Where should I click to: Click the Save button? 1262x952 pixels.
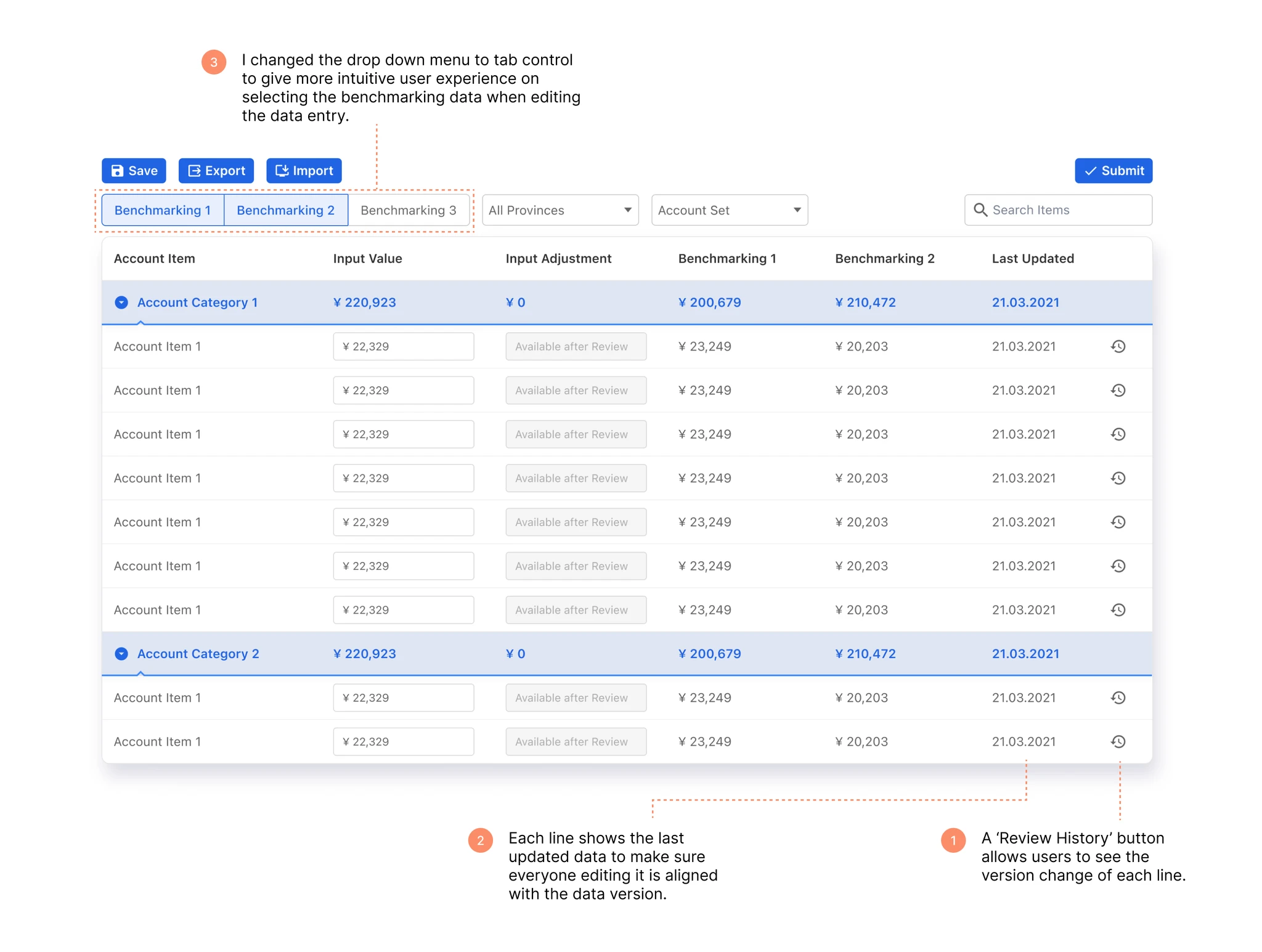pos(134,171)
